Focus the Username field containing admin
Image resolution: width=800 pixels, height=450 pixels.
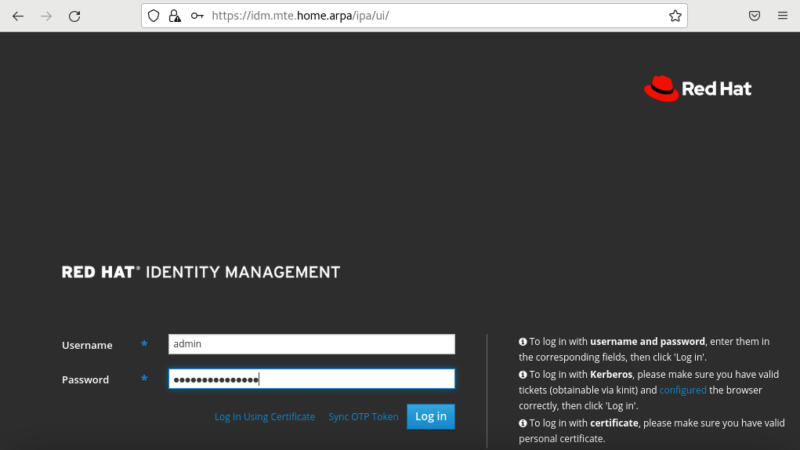coord(312,344)
